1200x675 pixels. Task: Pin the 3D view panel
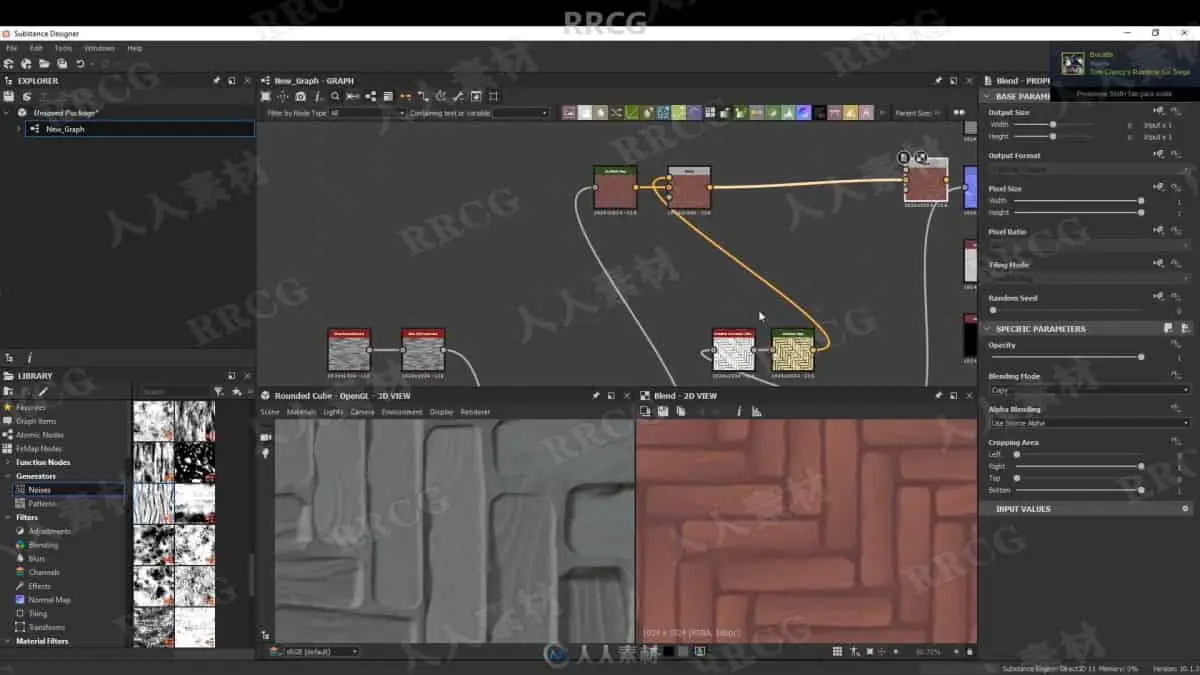coord(596,395)
